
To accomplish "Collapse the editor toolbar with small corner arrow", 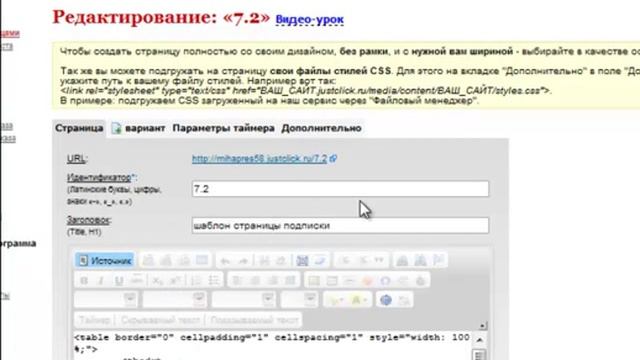I will pyautogui.click(x=483, y=326).
